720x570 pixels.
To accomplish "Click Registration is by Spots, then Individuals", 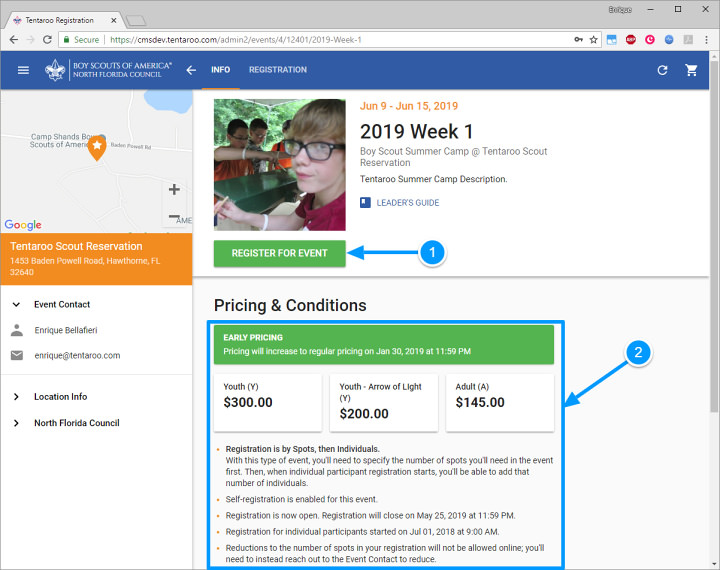I will pos(302,449).
